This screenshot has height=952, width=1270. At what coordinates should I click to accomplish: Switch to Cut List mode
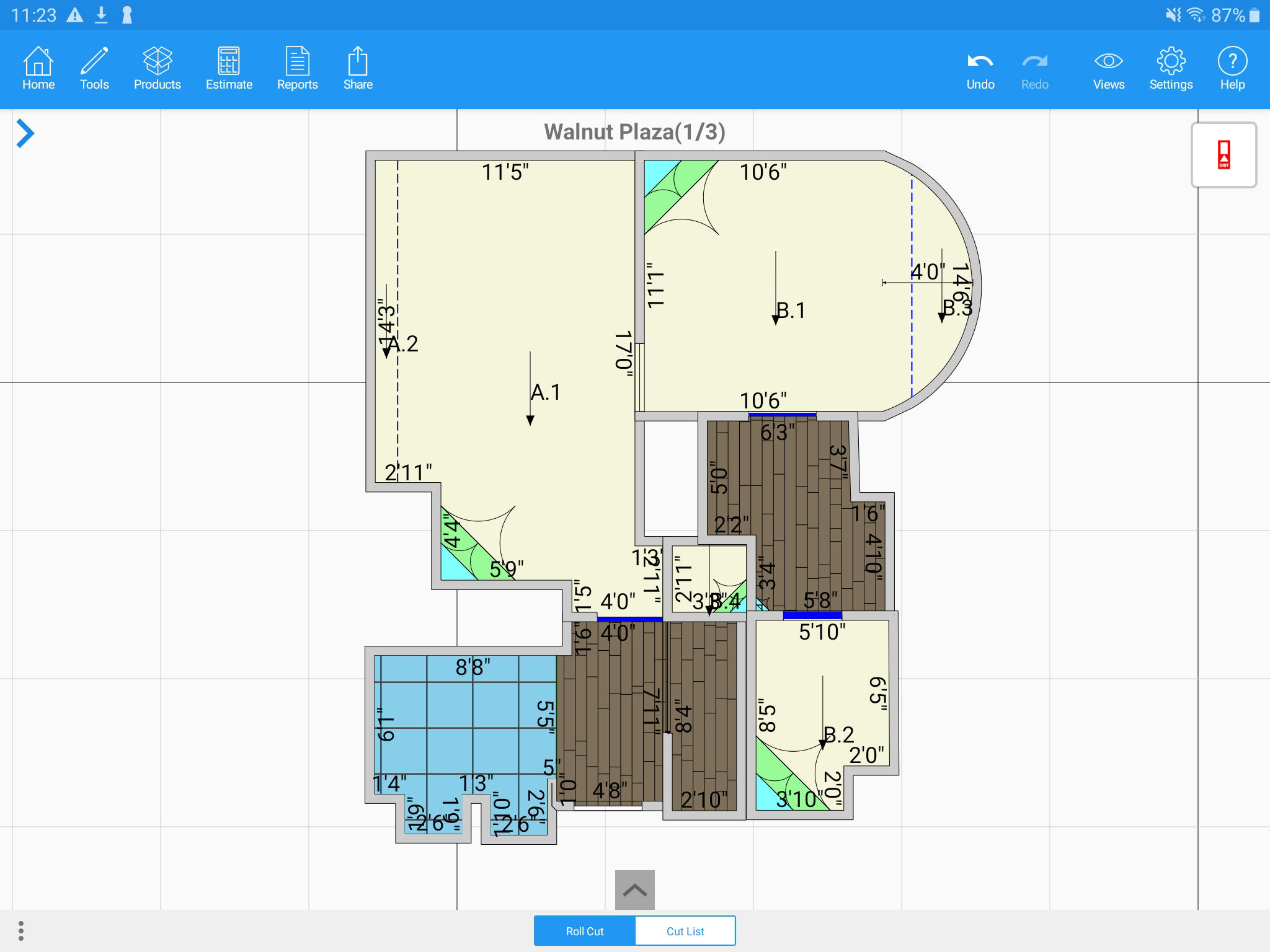[x=685, y=931]
